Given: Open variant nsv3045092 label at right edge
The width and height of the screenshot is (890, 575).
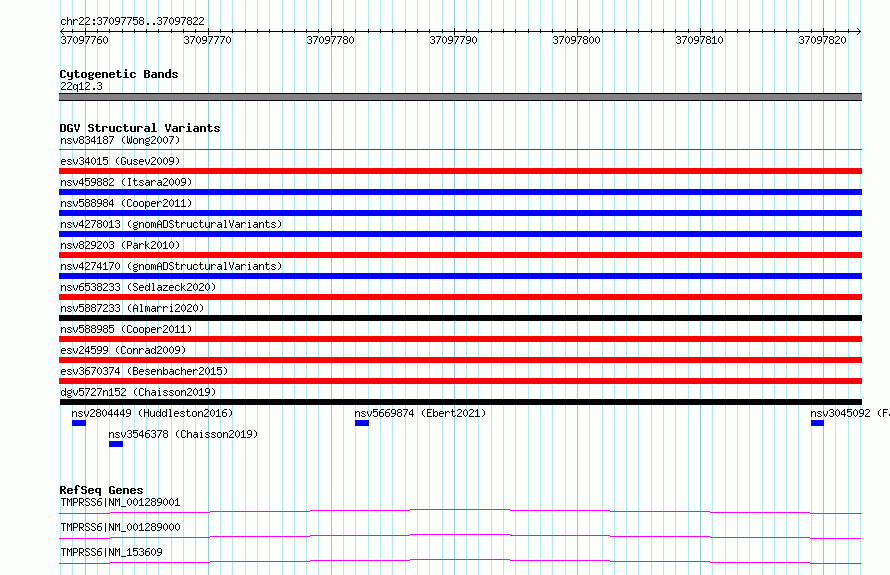Looking at the screenshot, I should [850, 413].
